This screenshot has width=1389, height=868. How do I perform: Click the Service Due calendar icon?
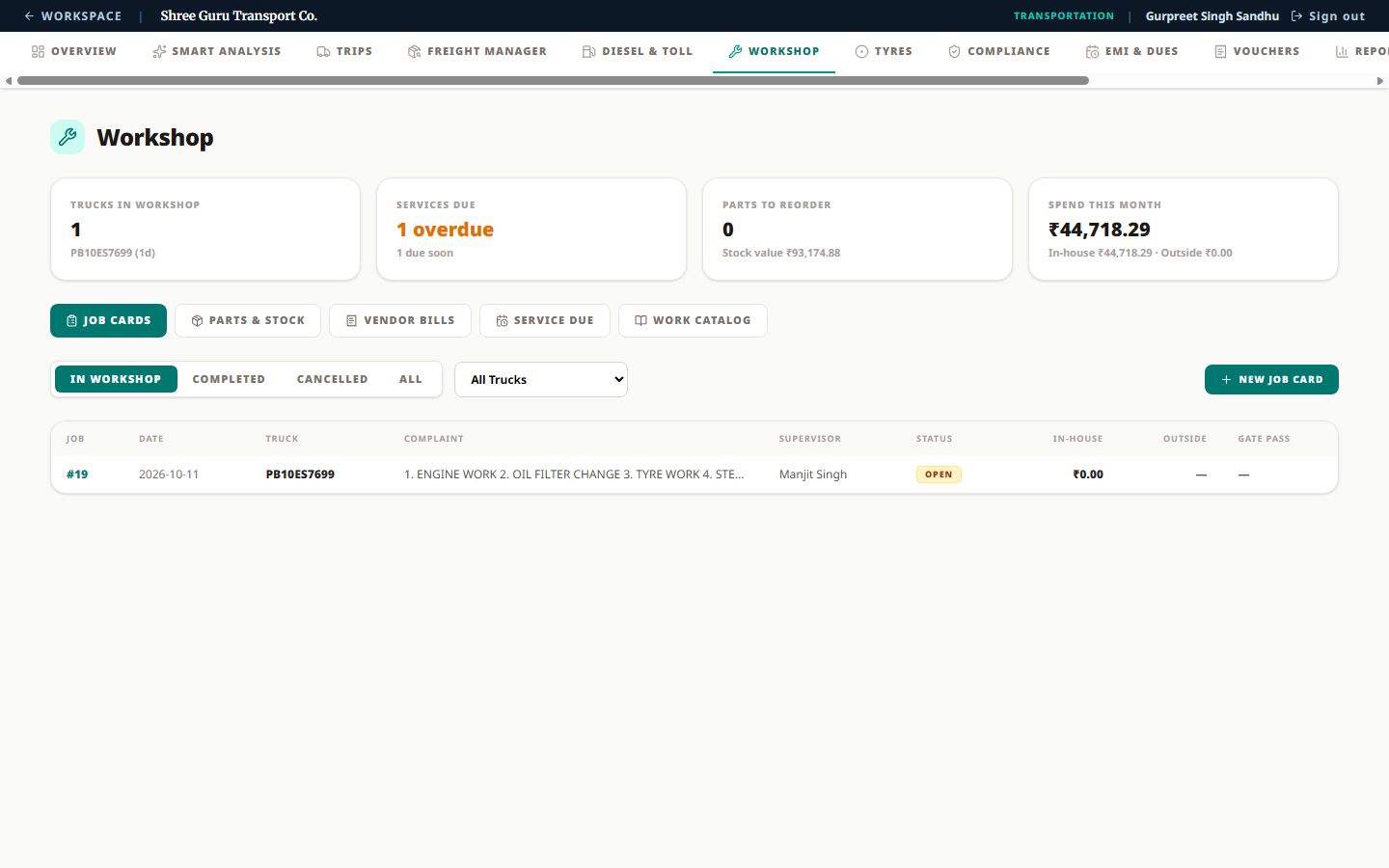coord(502,320)
